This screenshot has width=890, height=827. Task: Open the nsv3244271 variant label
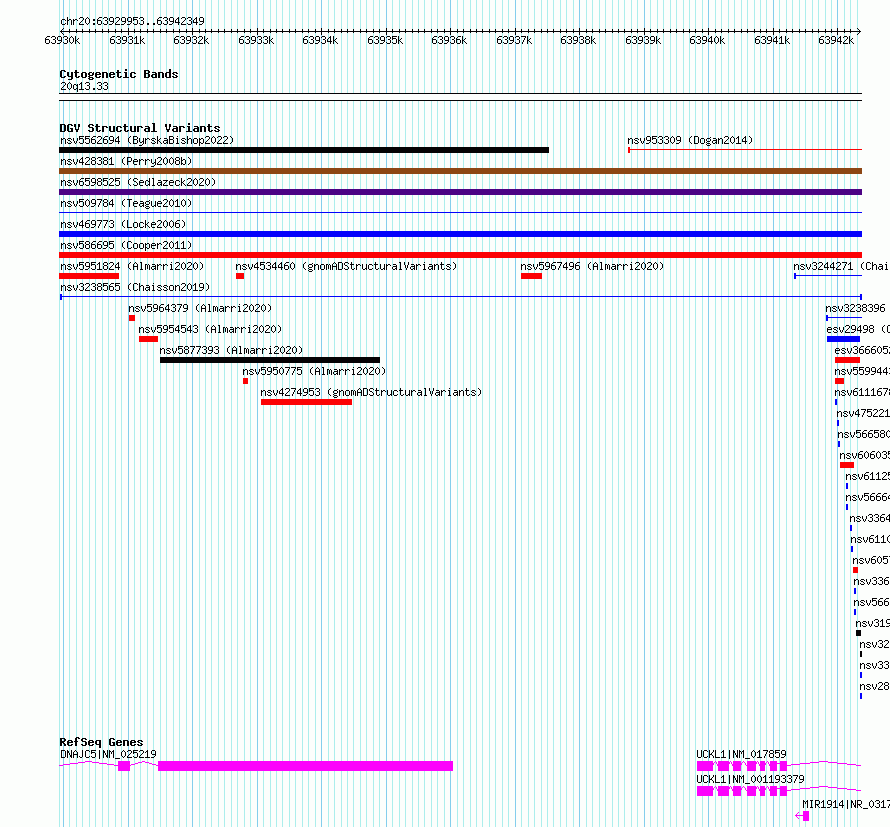tap(841, 266)
